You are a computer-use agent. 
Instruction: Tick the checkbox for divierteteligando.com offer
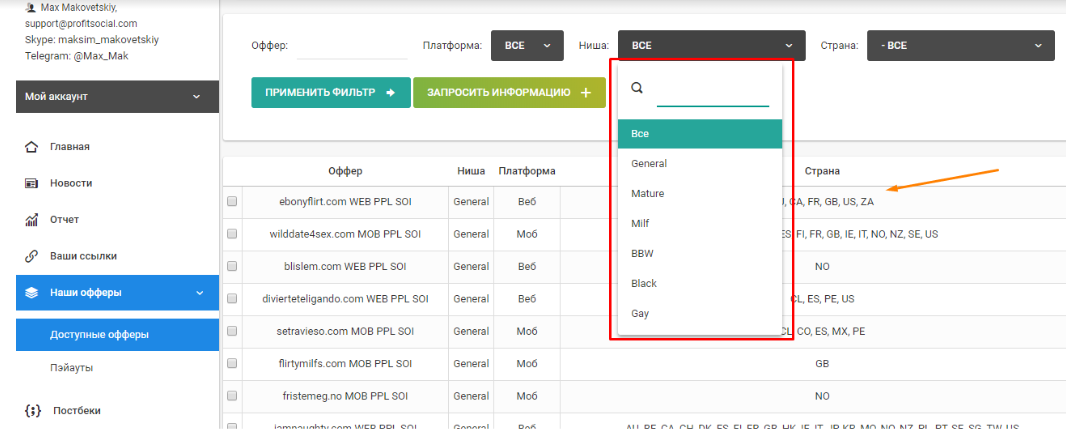pos(232,298)
